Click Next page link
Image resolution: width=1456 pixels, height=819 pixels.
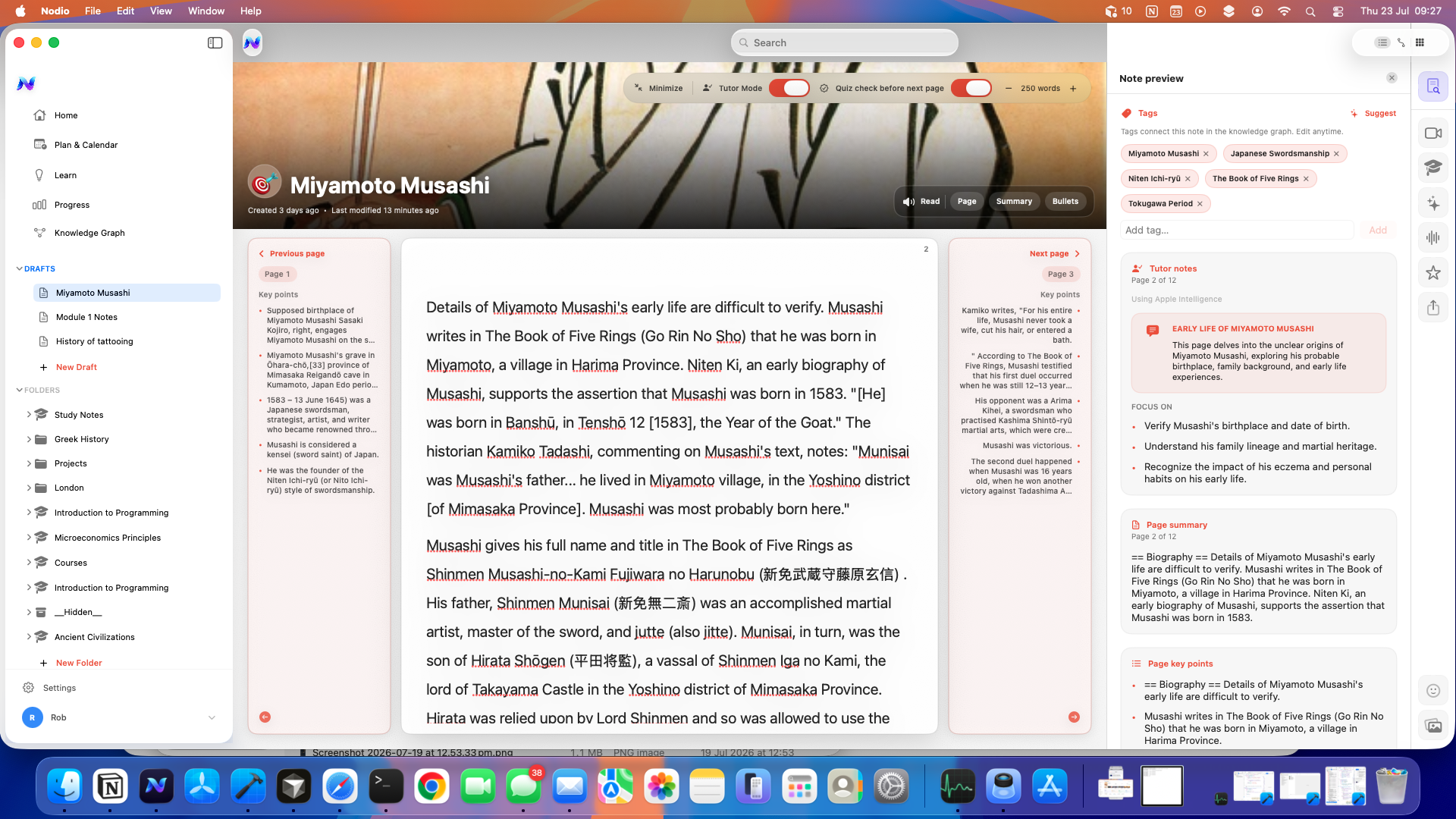coord(1054,253)
